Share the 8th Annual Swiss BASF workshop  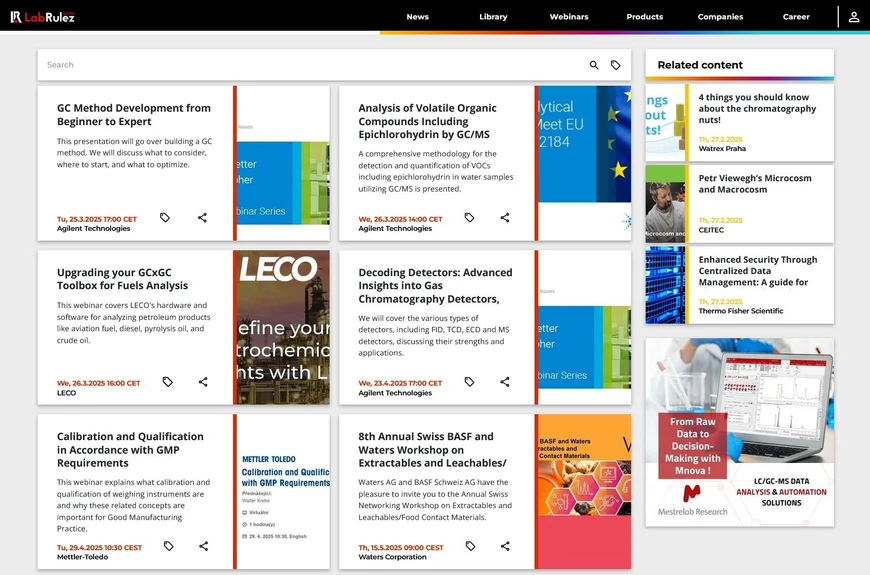(x=505, y=546)
